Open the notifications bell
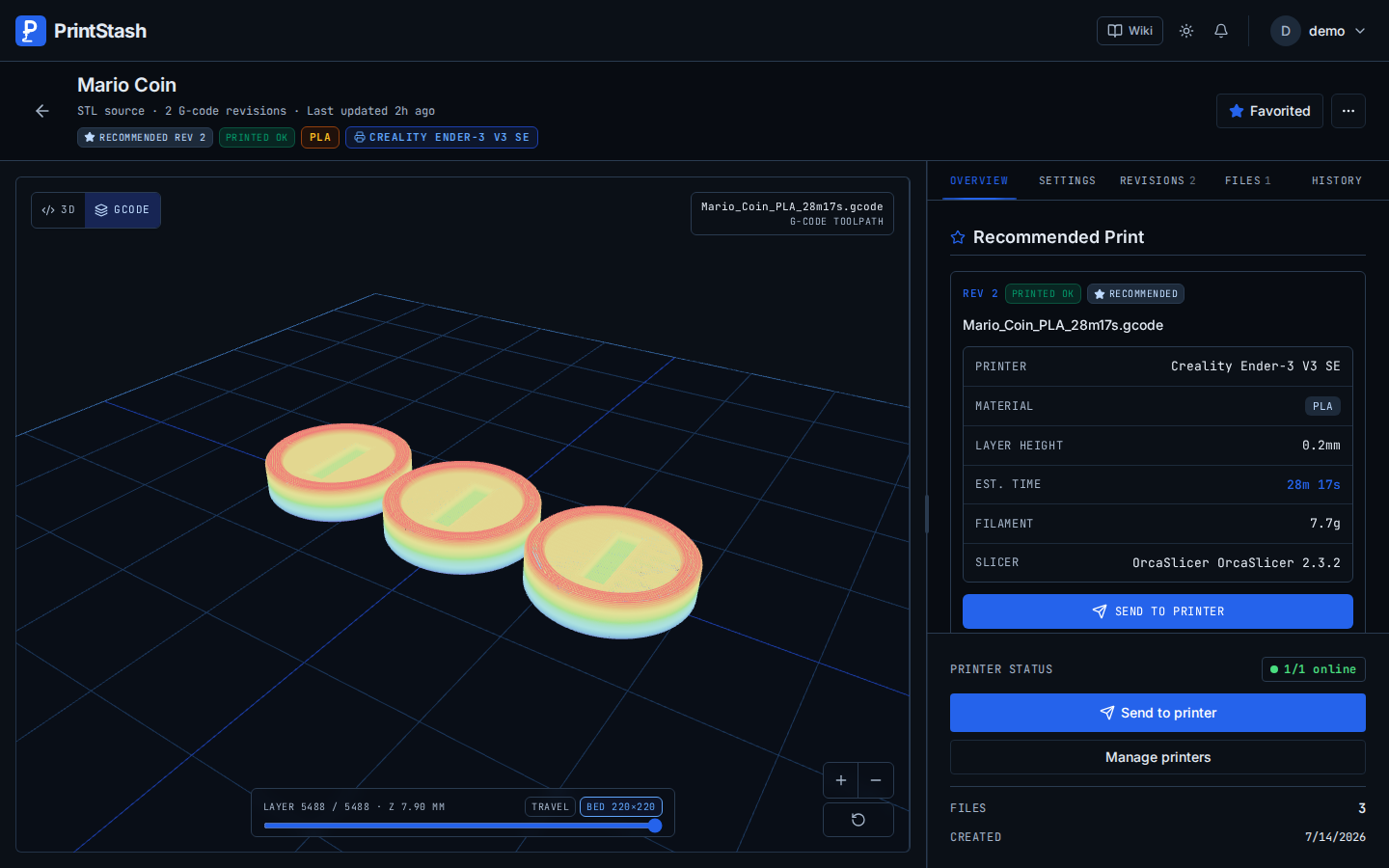Viewport: 1389px width, 868px height. [x=1221, y=31]
